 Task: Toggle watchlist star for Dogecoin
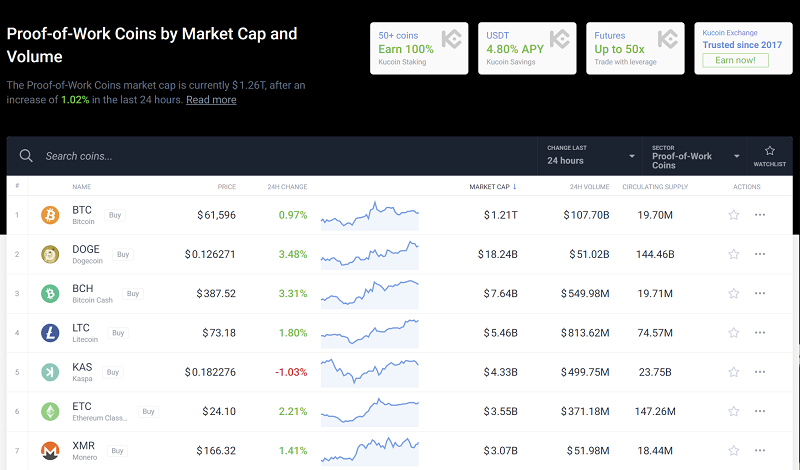(x=733, y=254)
